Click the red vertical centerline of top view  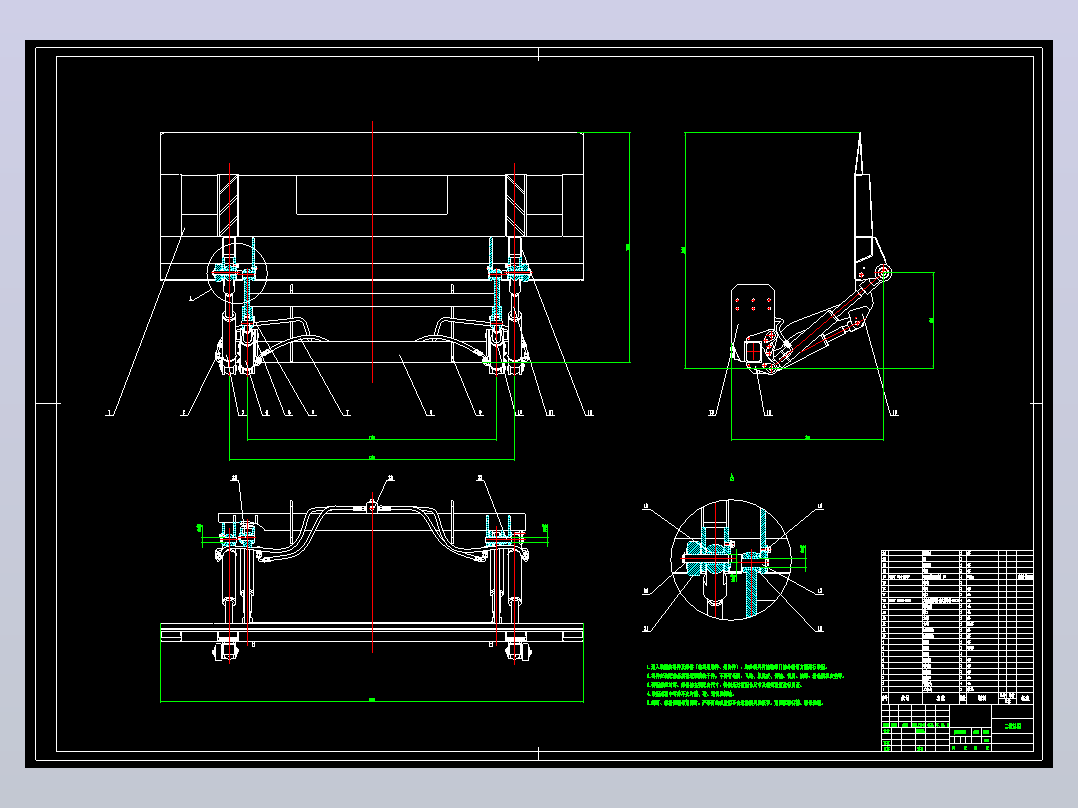(373, 252)
